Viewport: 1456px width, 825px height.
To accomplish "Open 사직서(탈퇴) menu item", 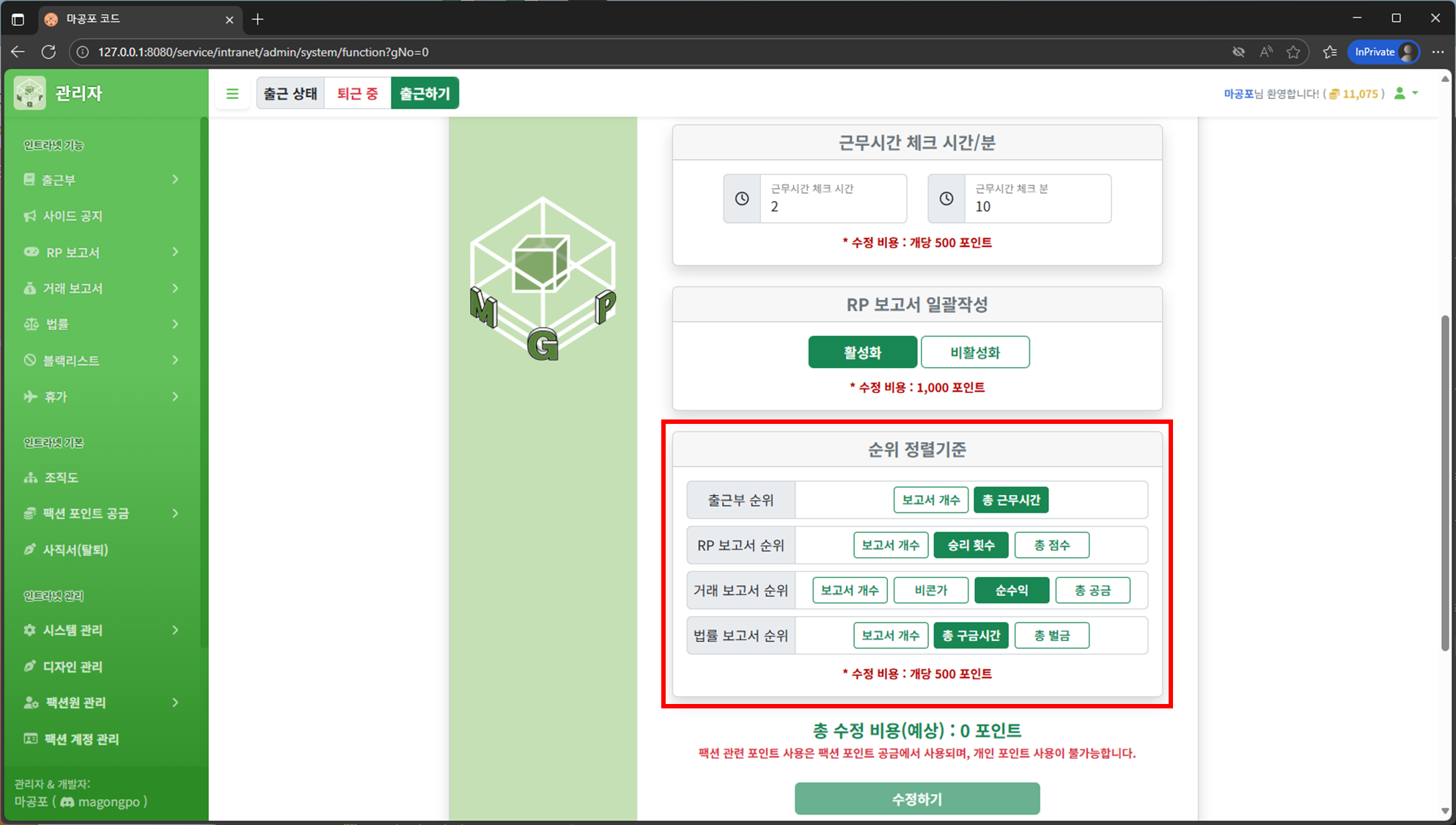I will pos(103,549).
